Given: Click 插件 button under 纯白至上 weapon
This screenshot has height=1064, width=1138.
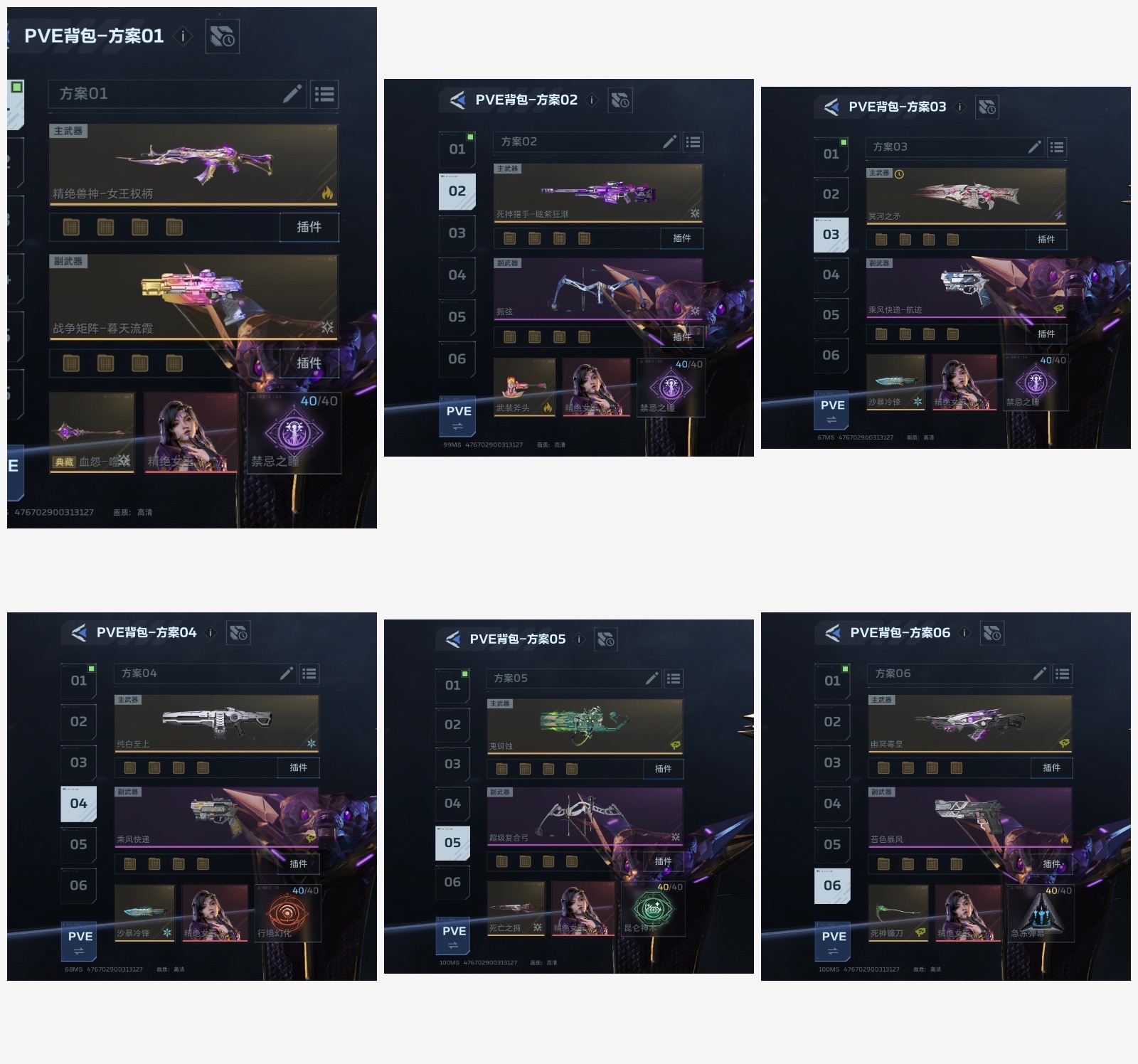Looking at the screenshot, I should click(299, 767).
